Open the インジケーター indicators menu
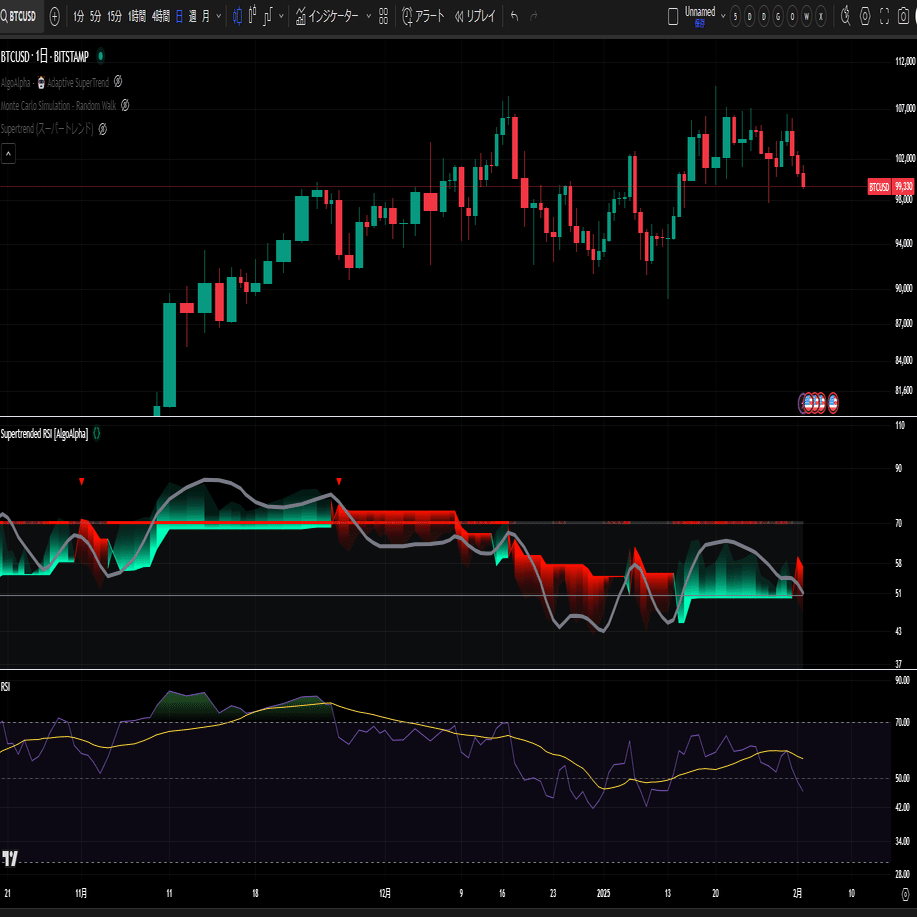The height and width of the screenshot is (917, 917). 326,16
